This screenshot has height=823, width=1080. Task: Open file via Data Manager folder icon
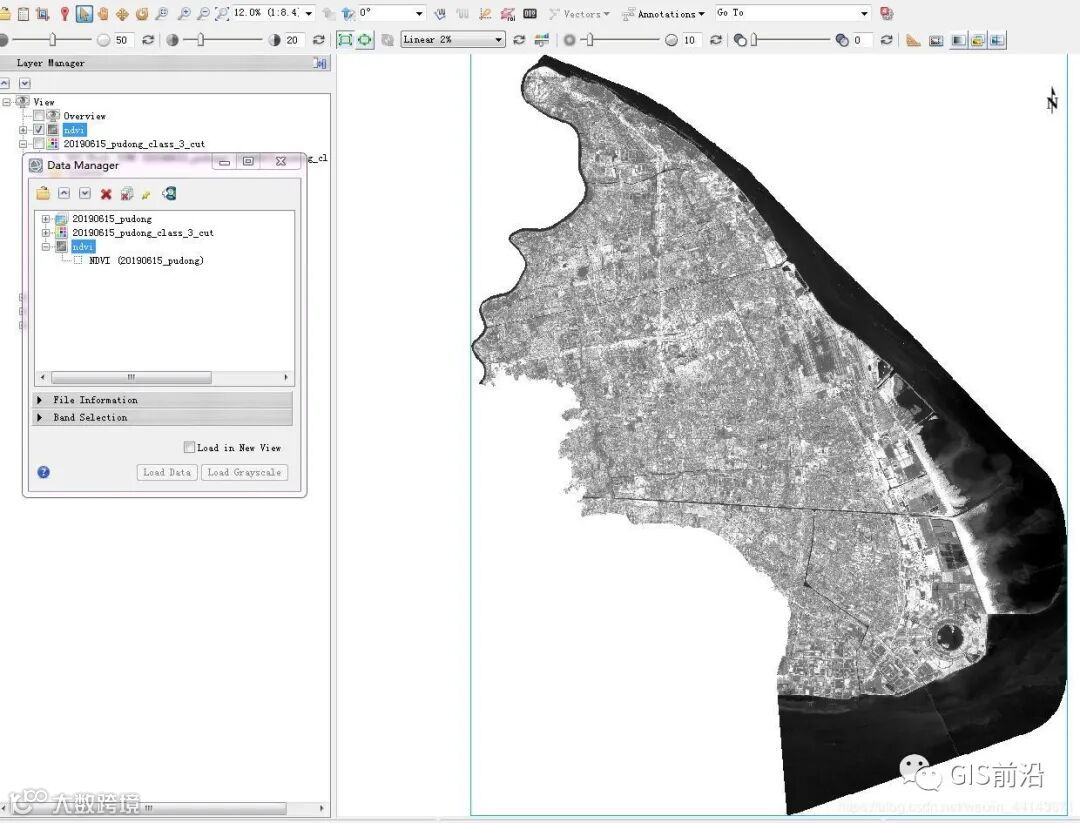(43, 194)
